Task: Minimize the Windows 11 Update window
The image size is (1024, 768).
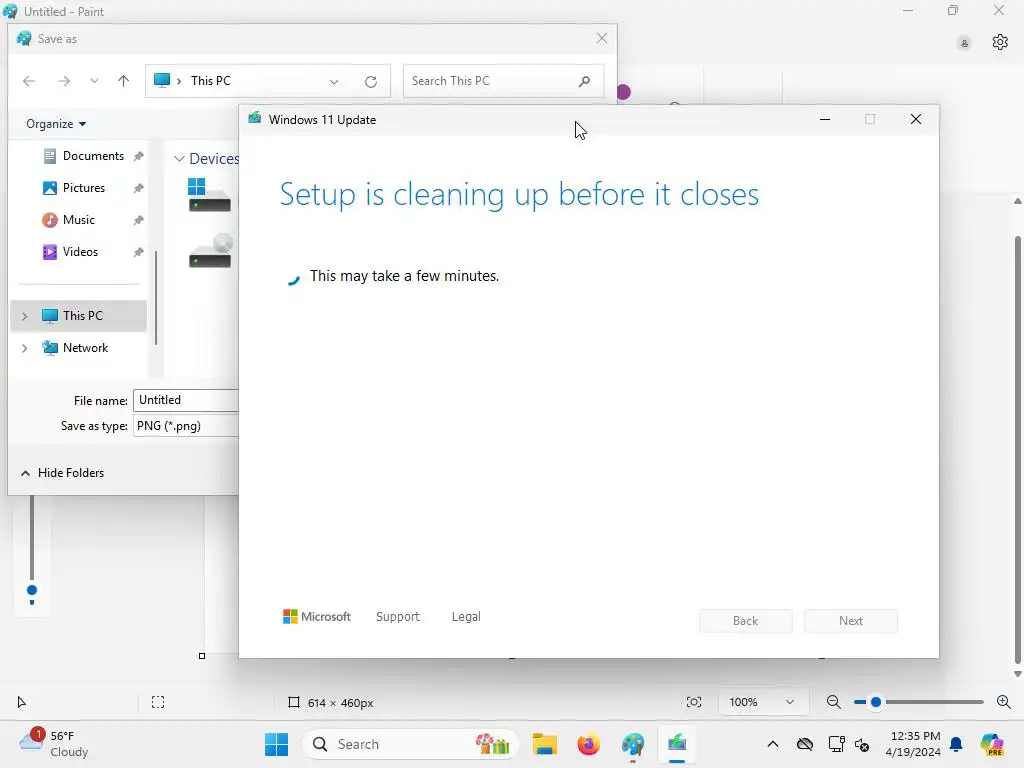Action: point(825,120)
